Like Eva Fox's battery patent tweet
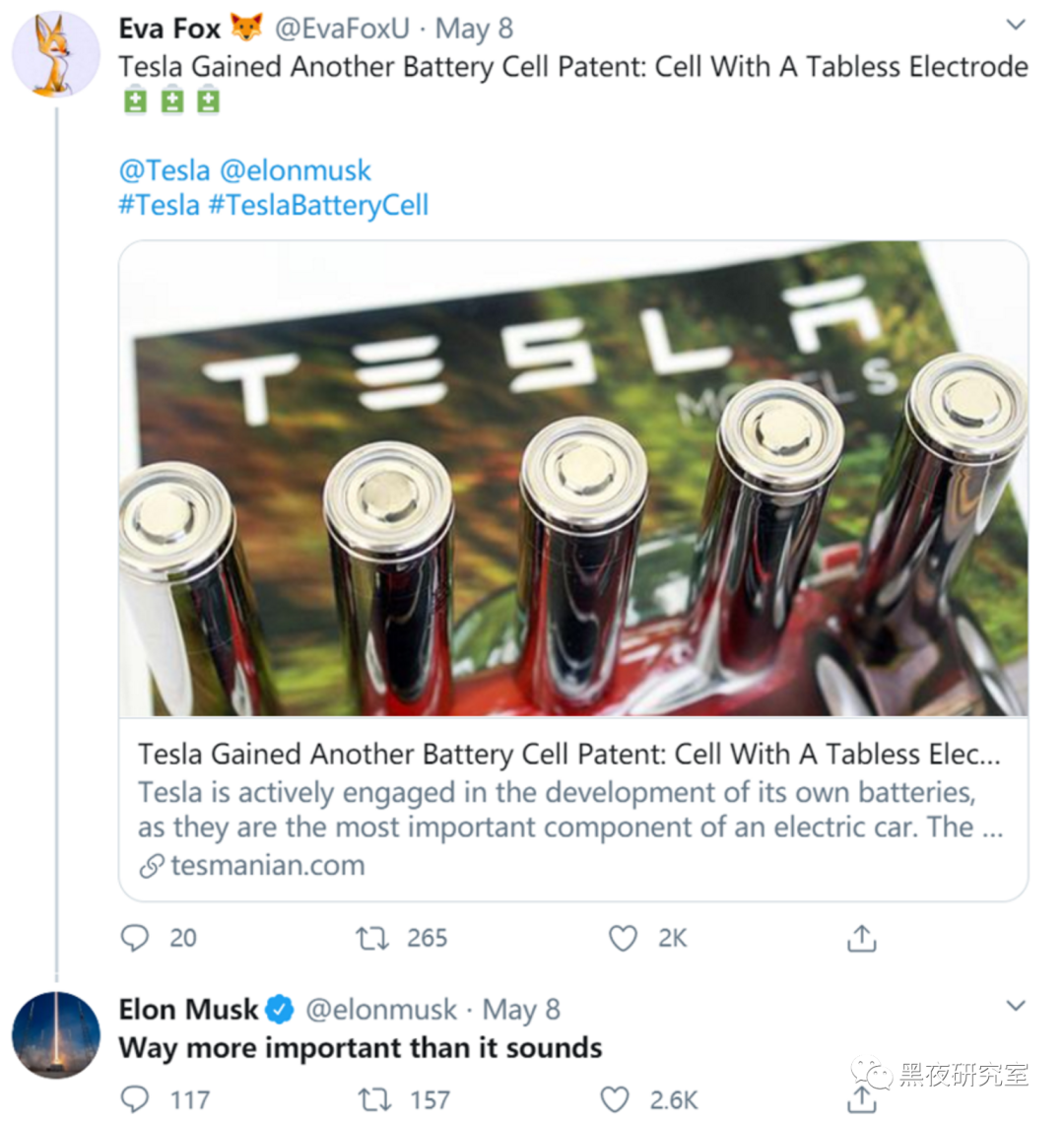Screen dimensions: 1064x1121 [x=623, y=938]
